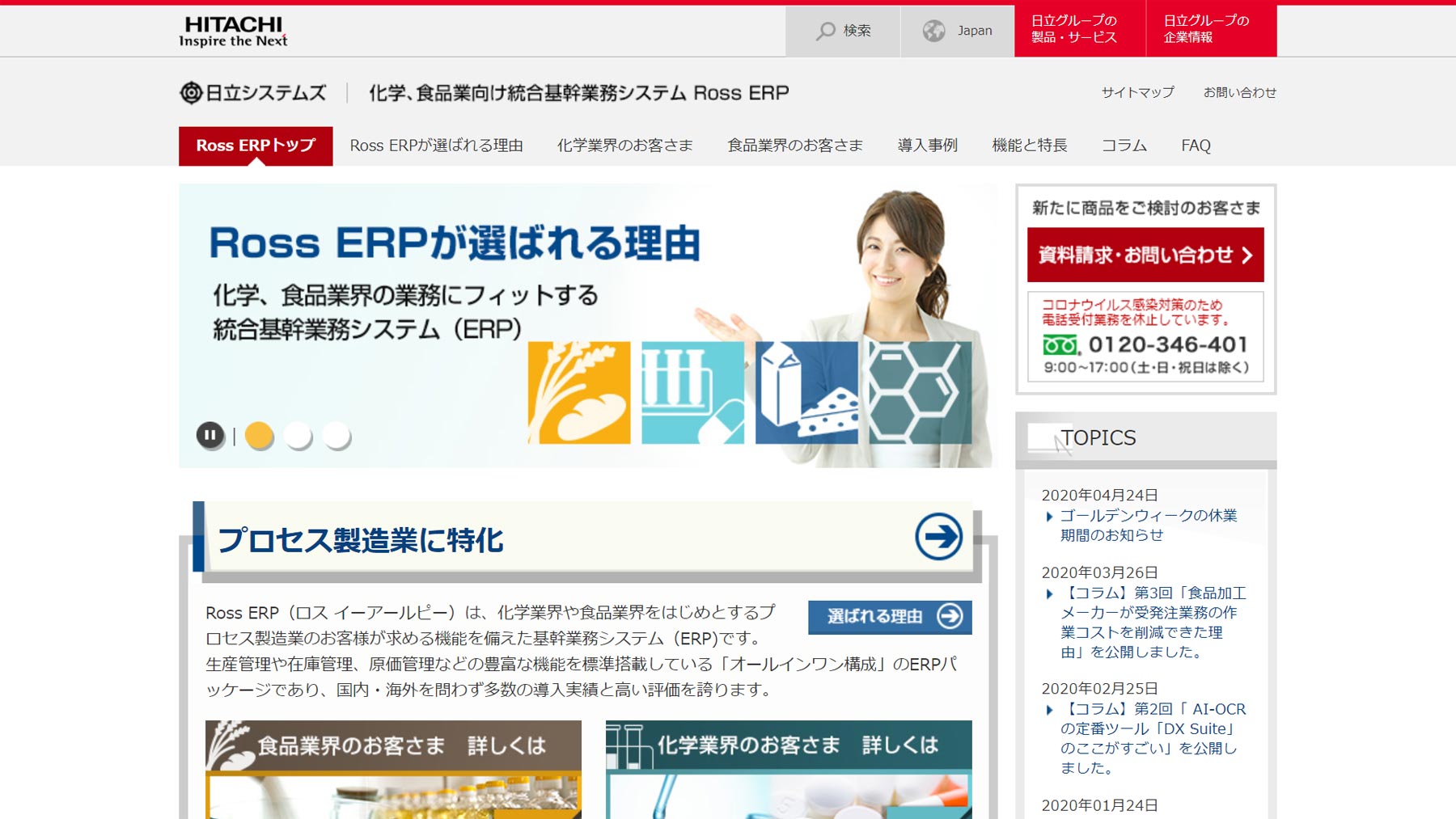1456x819 pixels.
Task: Select the 日立システムズ circular logo icon
Action: coord(191,92)
